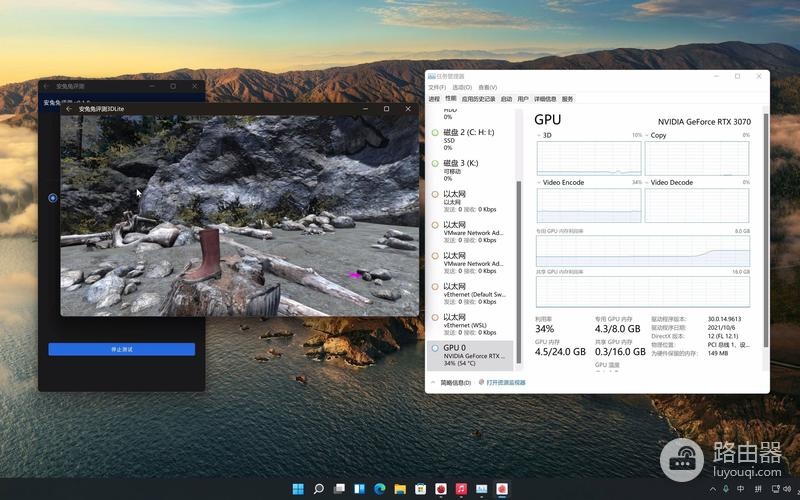Switch to the 启动 tab

506,98
